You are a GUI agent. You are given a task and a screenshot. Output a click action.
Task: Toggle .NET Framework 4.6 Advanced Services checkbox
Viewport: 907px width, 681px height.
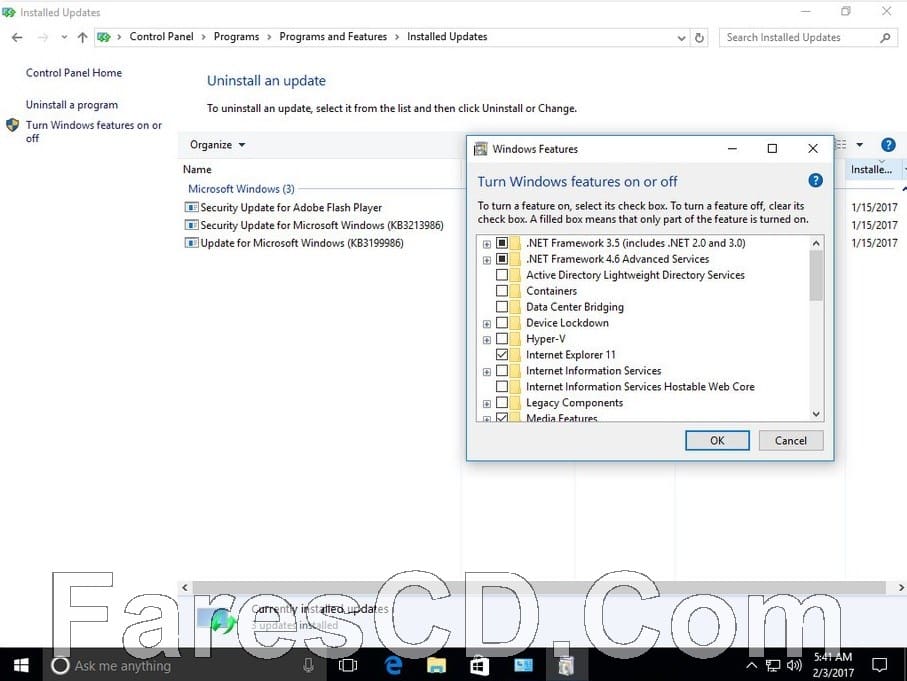[502, 259]
